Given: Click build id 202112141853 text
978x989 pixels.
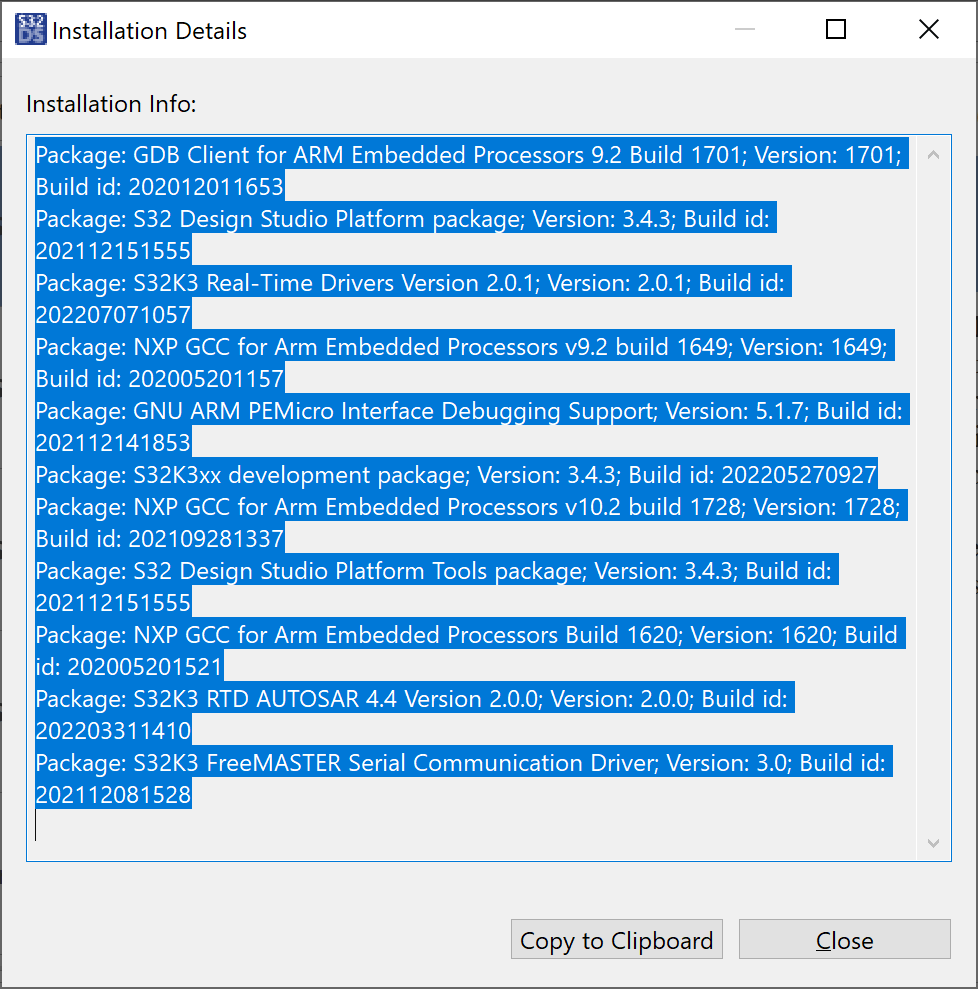Looking at the screenshot, I should (x=113, y=443).
